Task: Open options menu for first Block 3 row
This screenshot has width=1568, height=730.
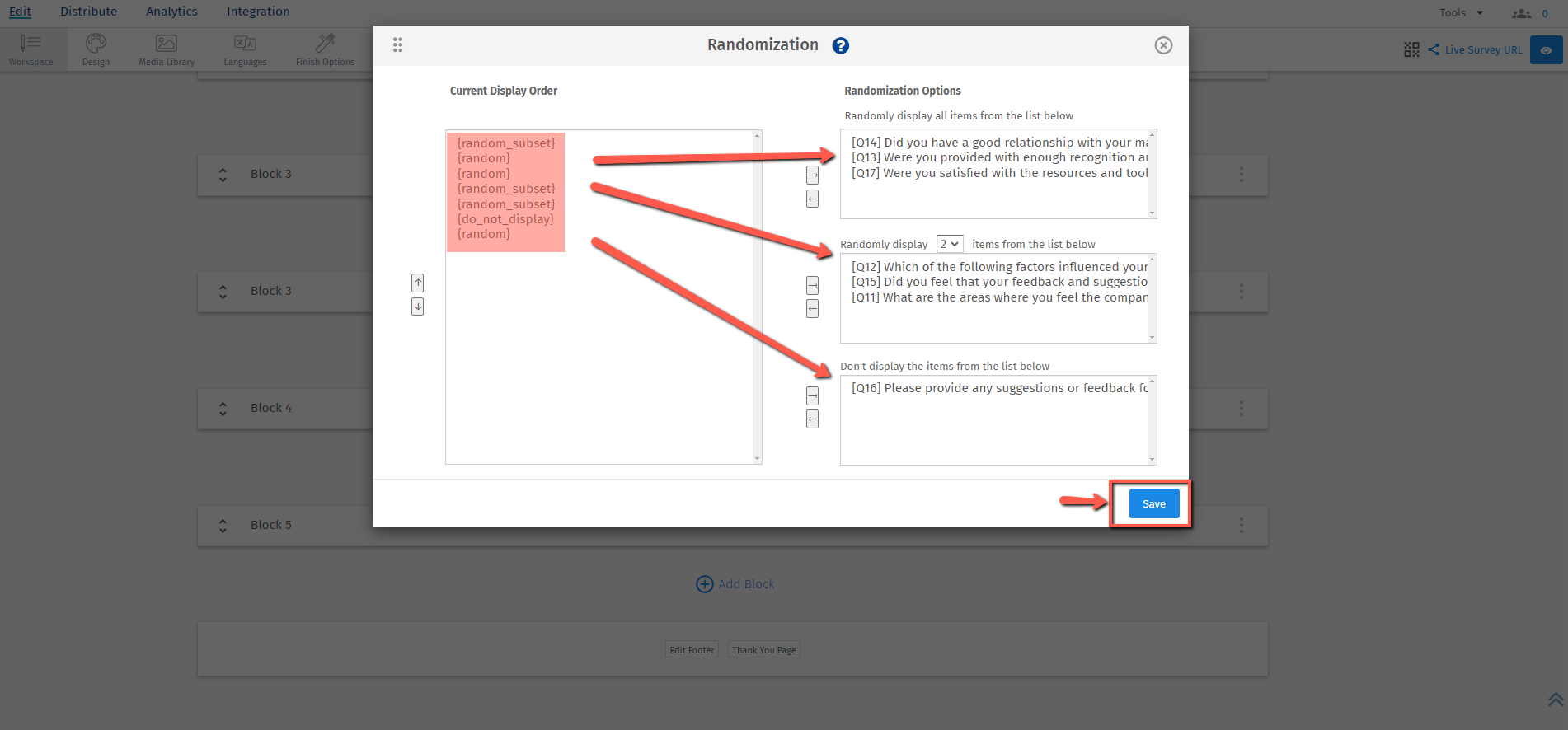Action: (1242, 175)
